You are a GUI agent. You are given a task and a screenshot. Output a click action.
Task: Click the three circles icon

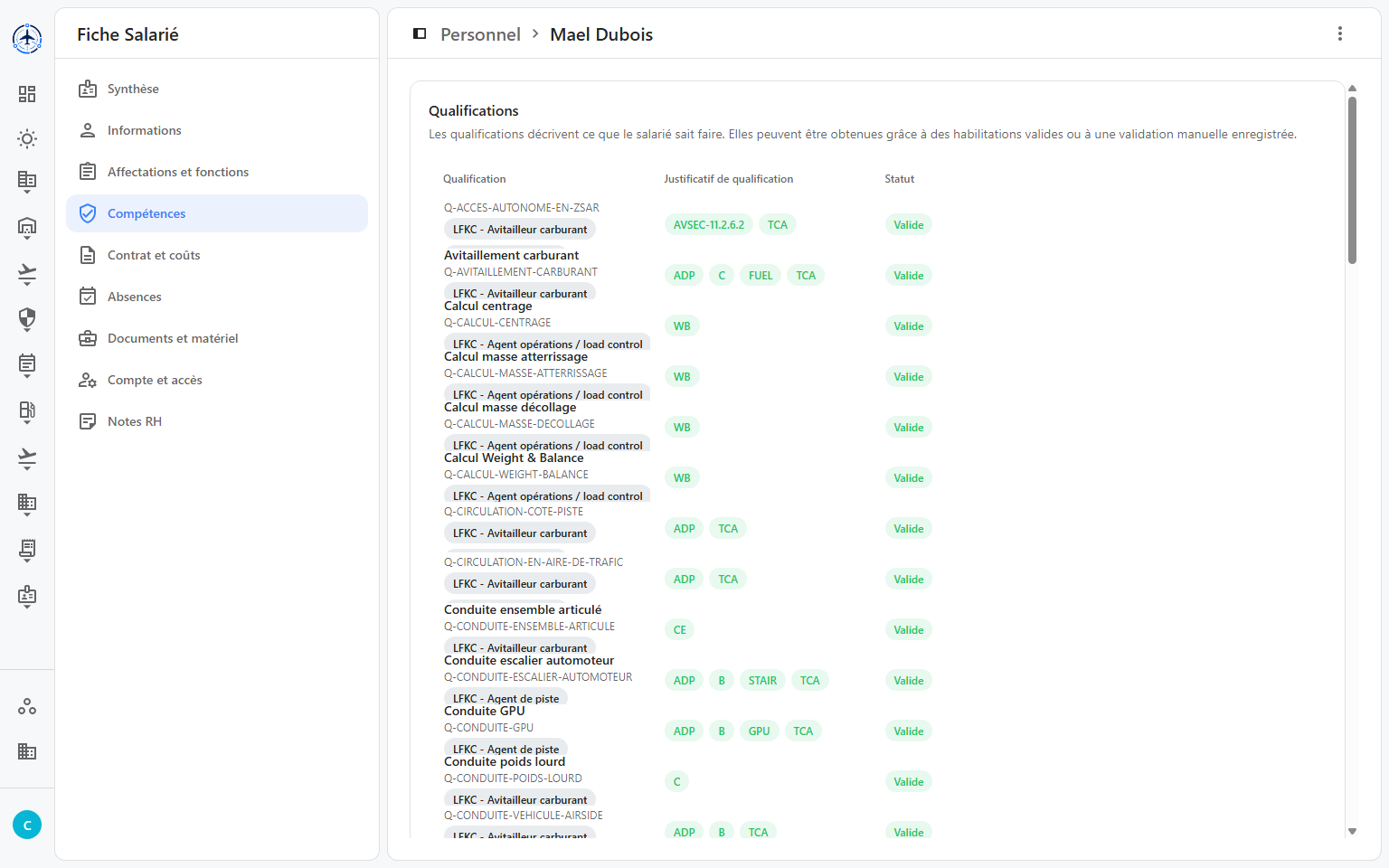point(27,706)
